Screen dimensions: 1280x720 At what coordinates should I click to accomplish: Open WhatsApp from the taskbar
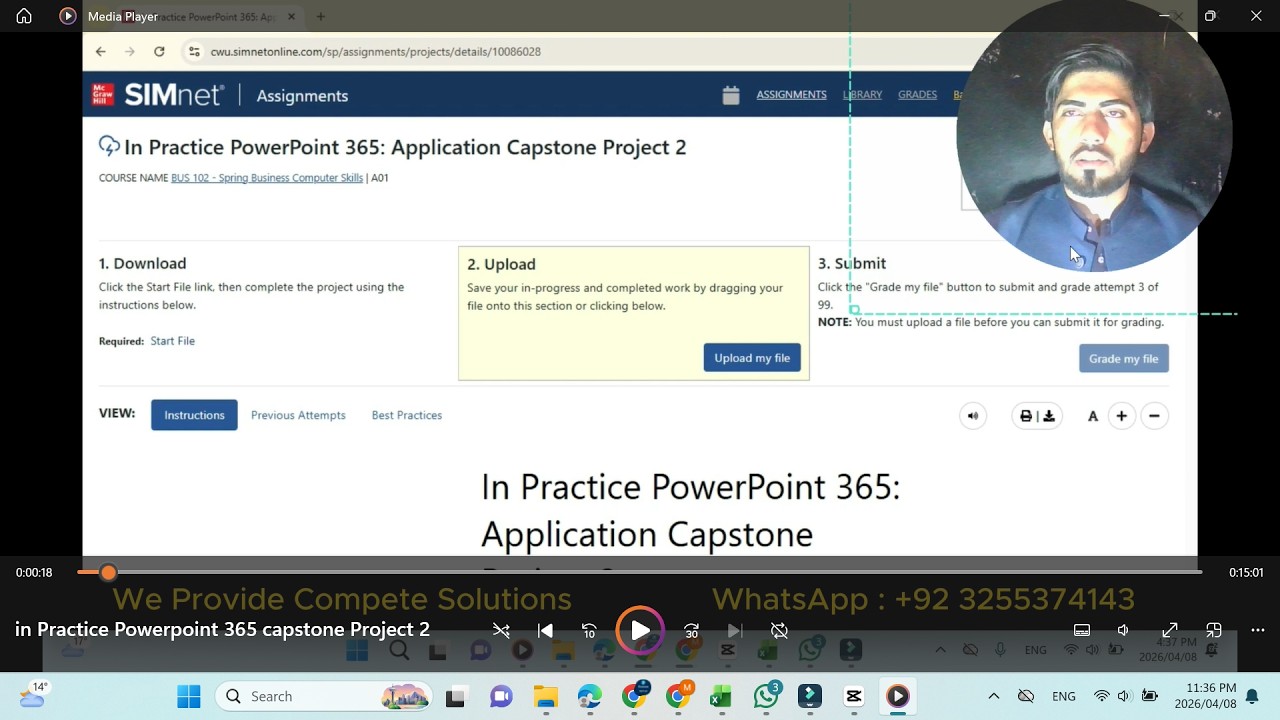(x=766, y=696)
